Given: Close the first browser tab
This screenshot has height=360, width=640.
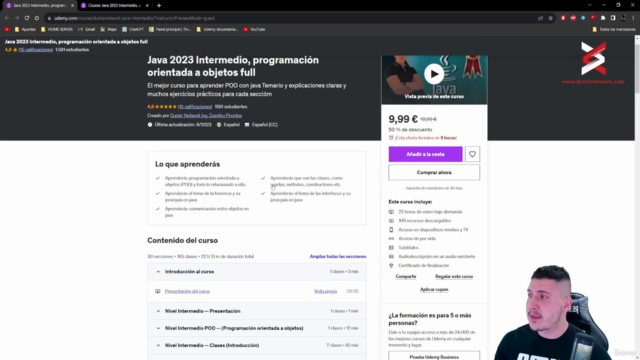Looking at the screenshot, I should pyautogui.click(x=72, y=6).
